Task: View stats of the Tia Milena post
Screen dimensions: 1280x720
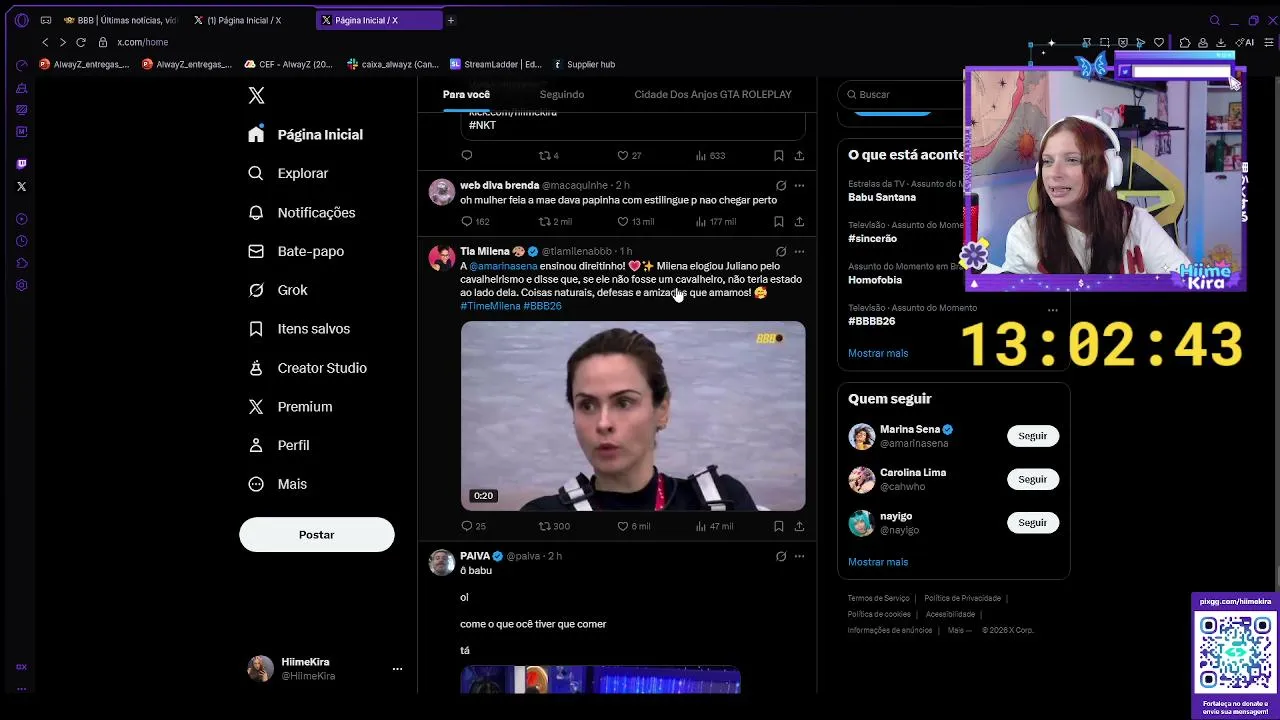Action: tap(700, 526)
